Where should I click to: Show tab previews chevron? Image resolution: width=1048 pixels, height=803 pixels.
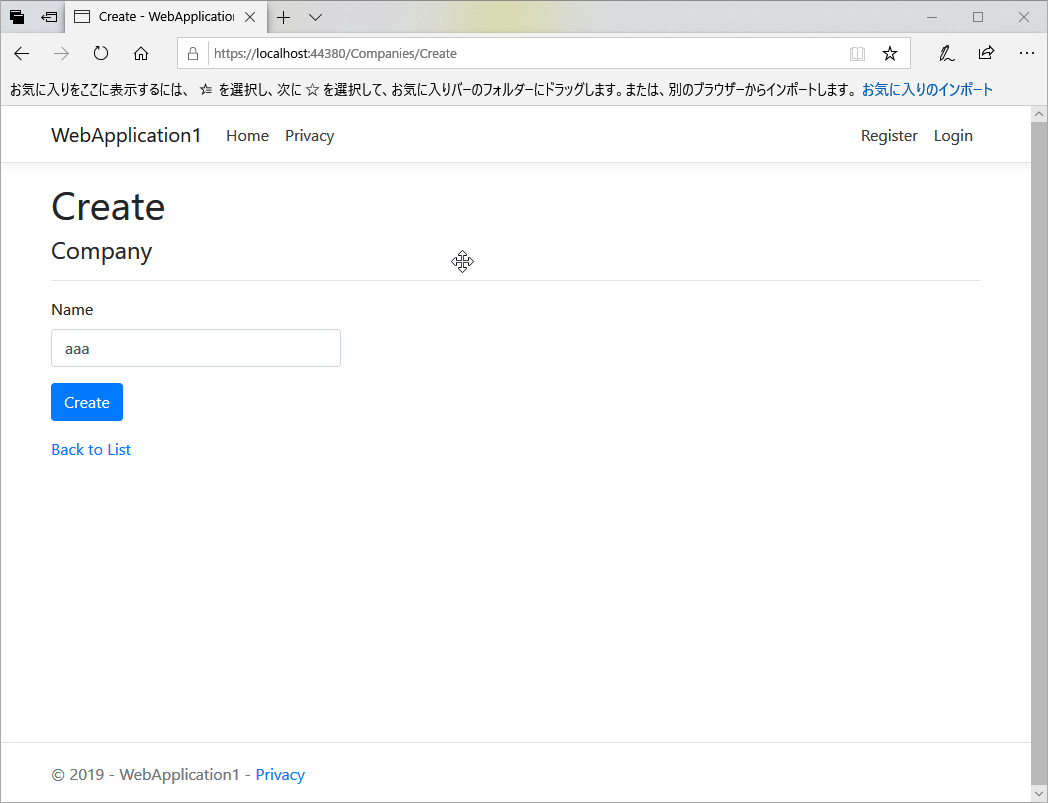(315, 17)
